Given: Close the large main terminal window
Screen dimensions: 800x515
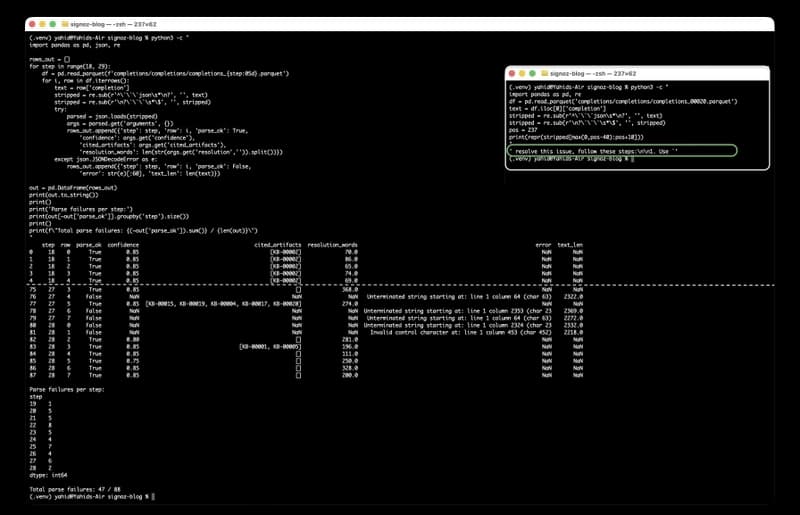Looking at the screenshot, I should tap(32, 24).
